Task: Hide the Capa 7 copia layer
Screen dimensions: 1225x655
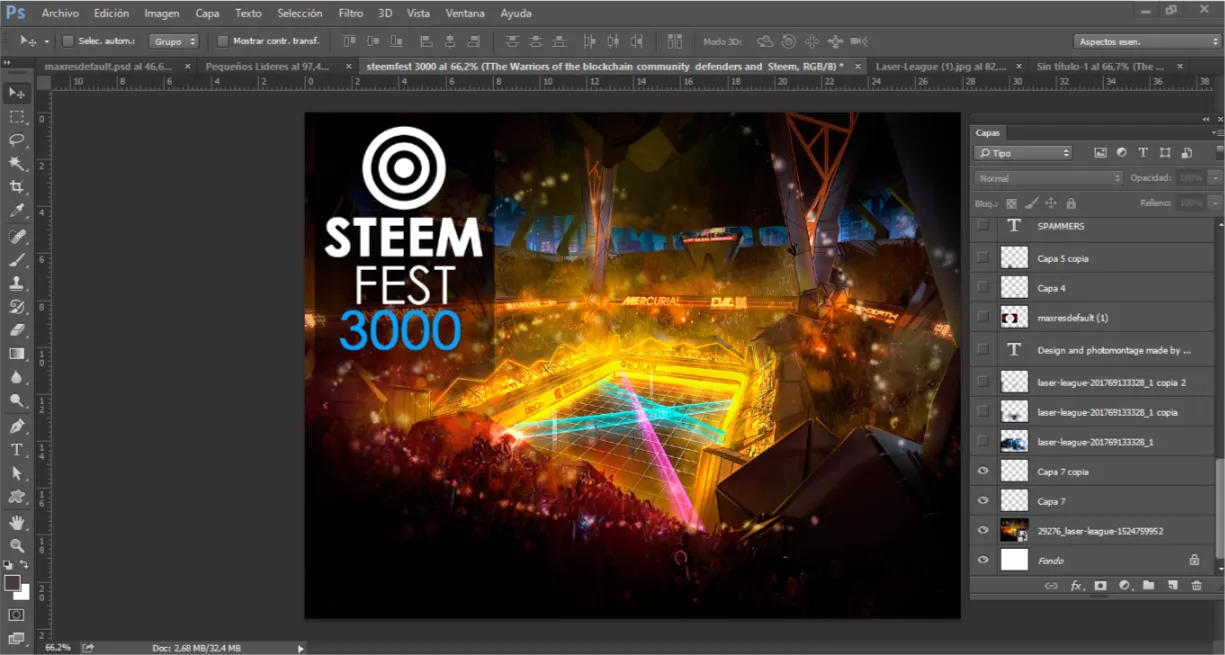Action: tap(983, 470)
